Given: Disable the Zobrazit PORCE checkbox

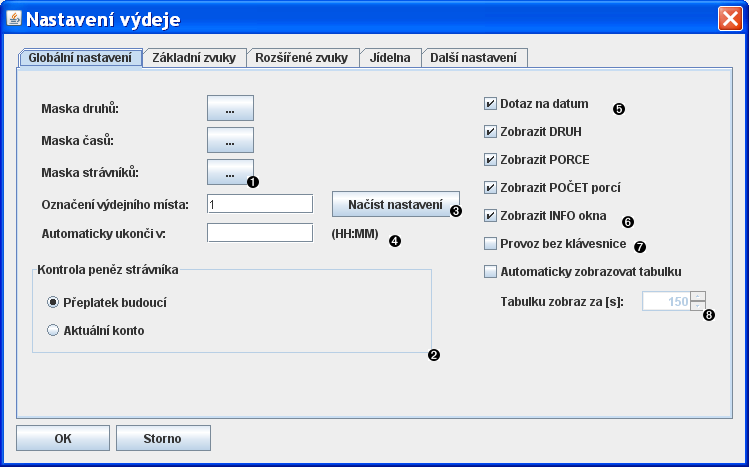Looking at the screenshot, I should [x=490, y=159].
